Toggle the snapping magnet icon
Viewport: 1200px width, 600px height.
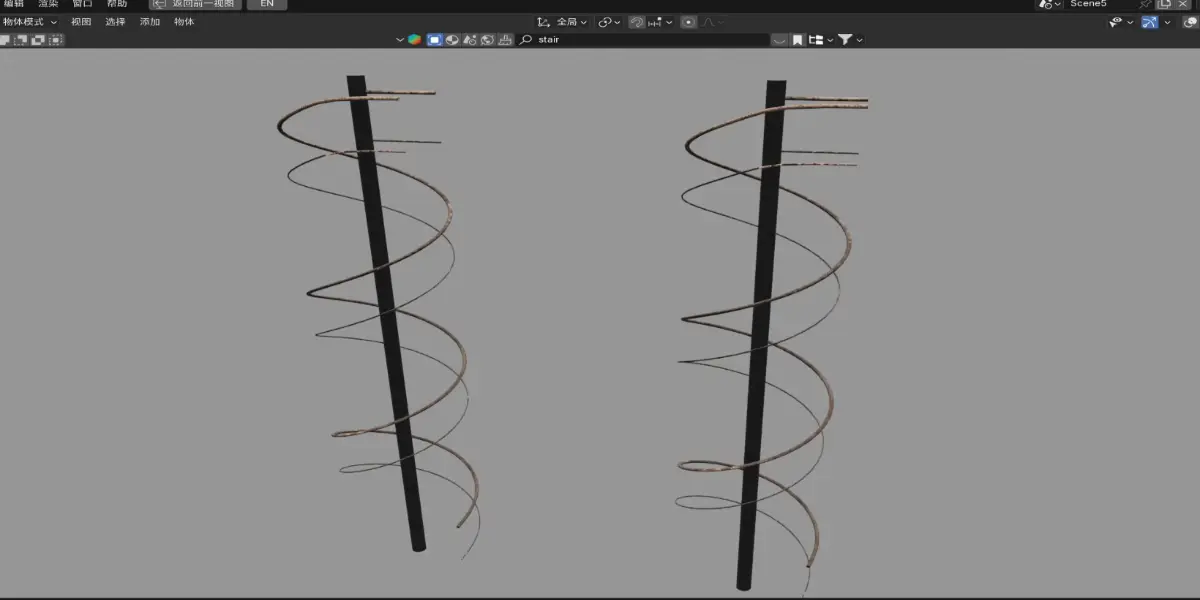click(636, 22)
